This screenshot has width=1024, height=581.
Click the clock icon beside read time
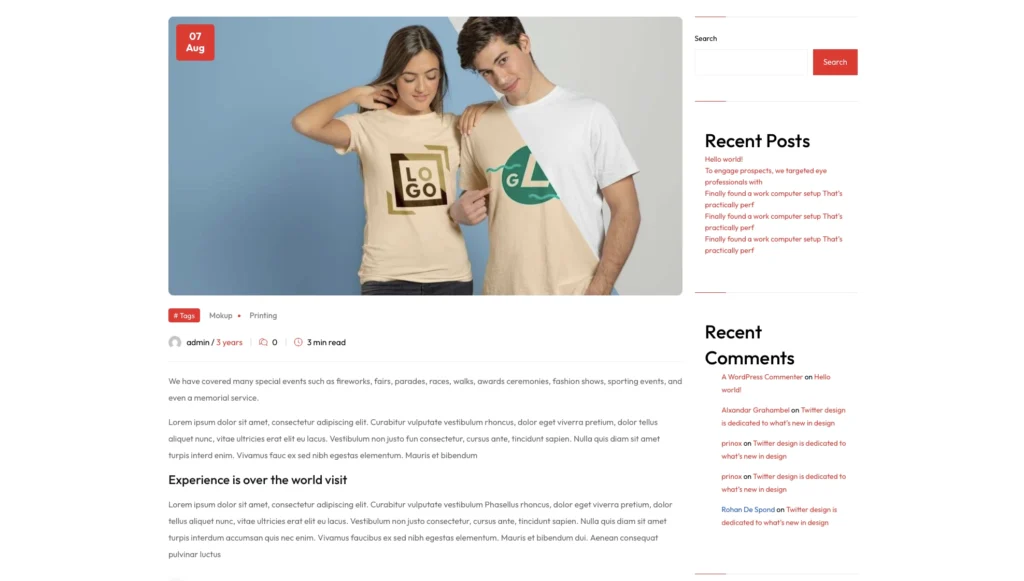click(x=298, y=342)
